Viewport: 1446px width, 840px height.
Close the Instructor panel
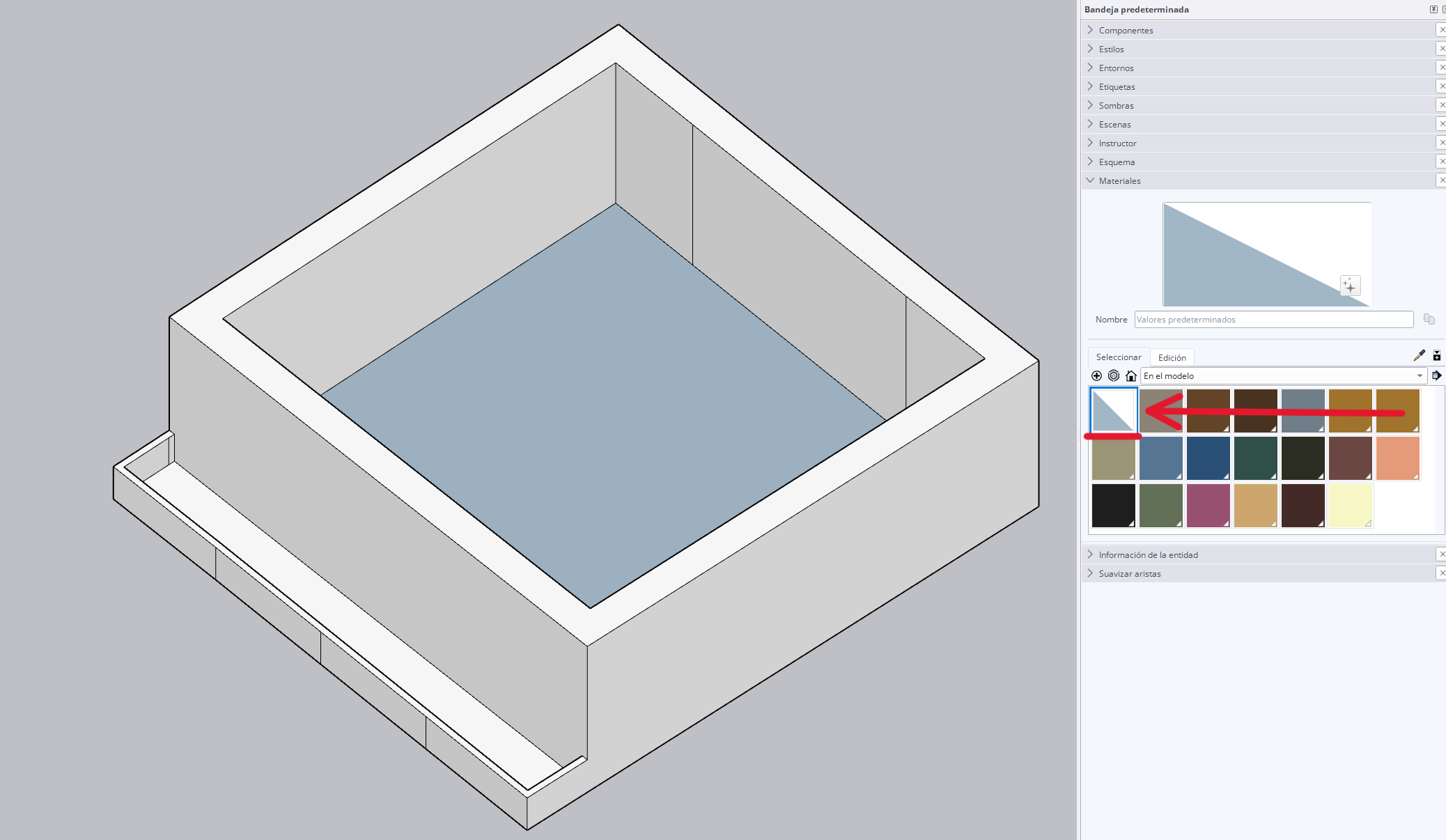(x=1442, y=143)
